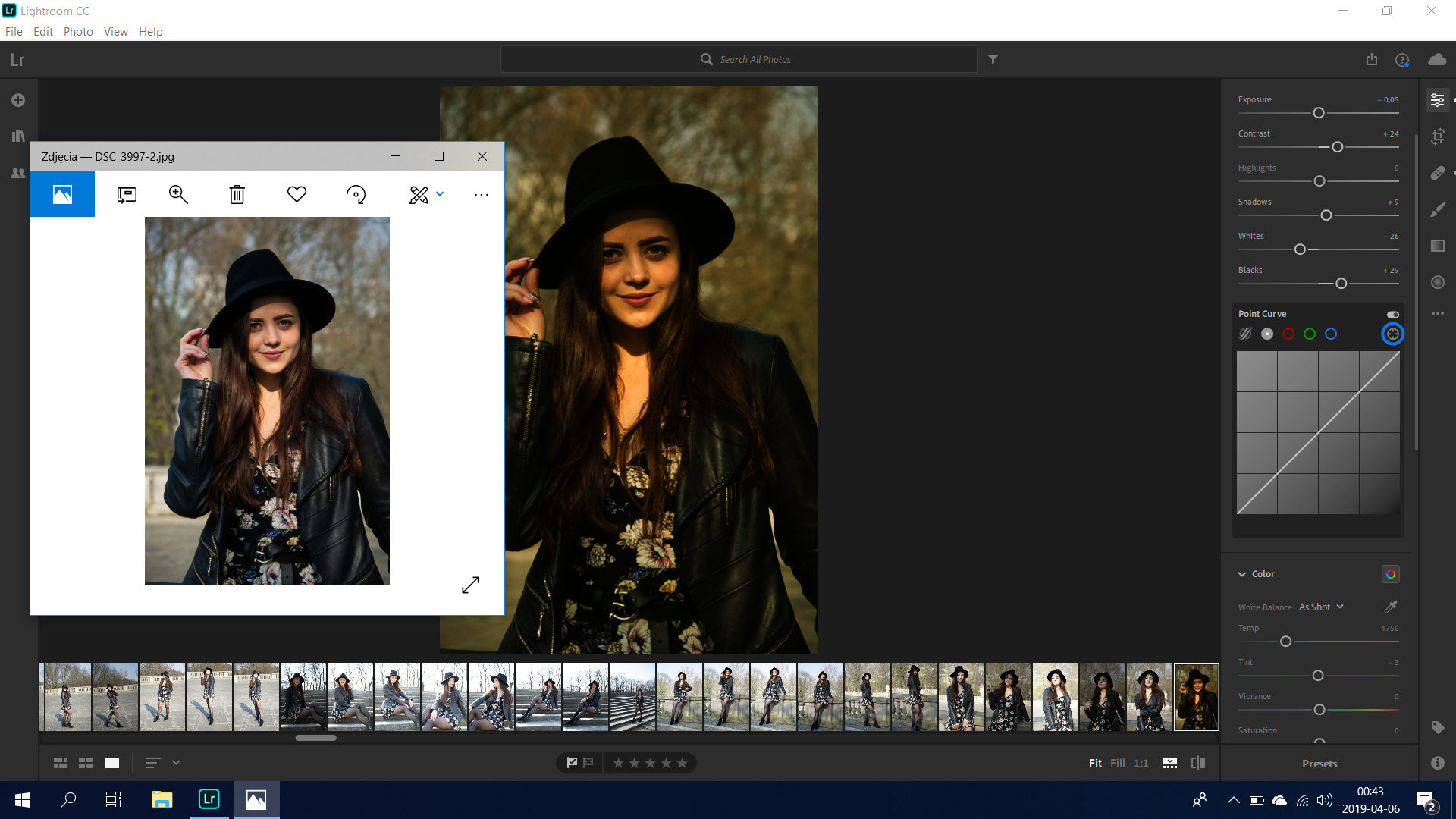Select the red channel curve
Viewport: 1456px width, 819px height.
click(1288, 334)
